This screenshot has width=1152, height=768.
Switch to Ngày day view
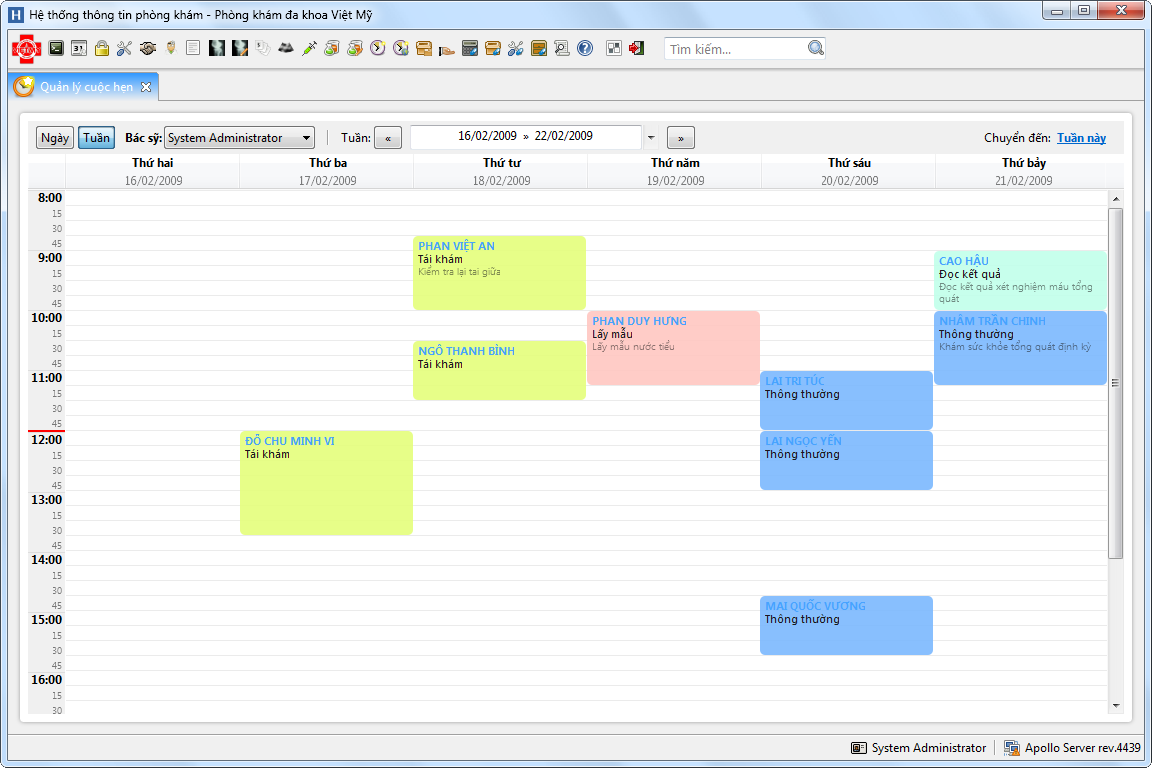(55, 138)
